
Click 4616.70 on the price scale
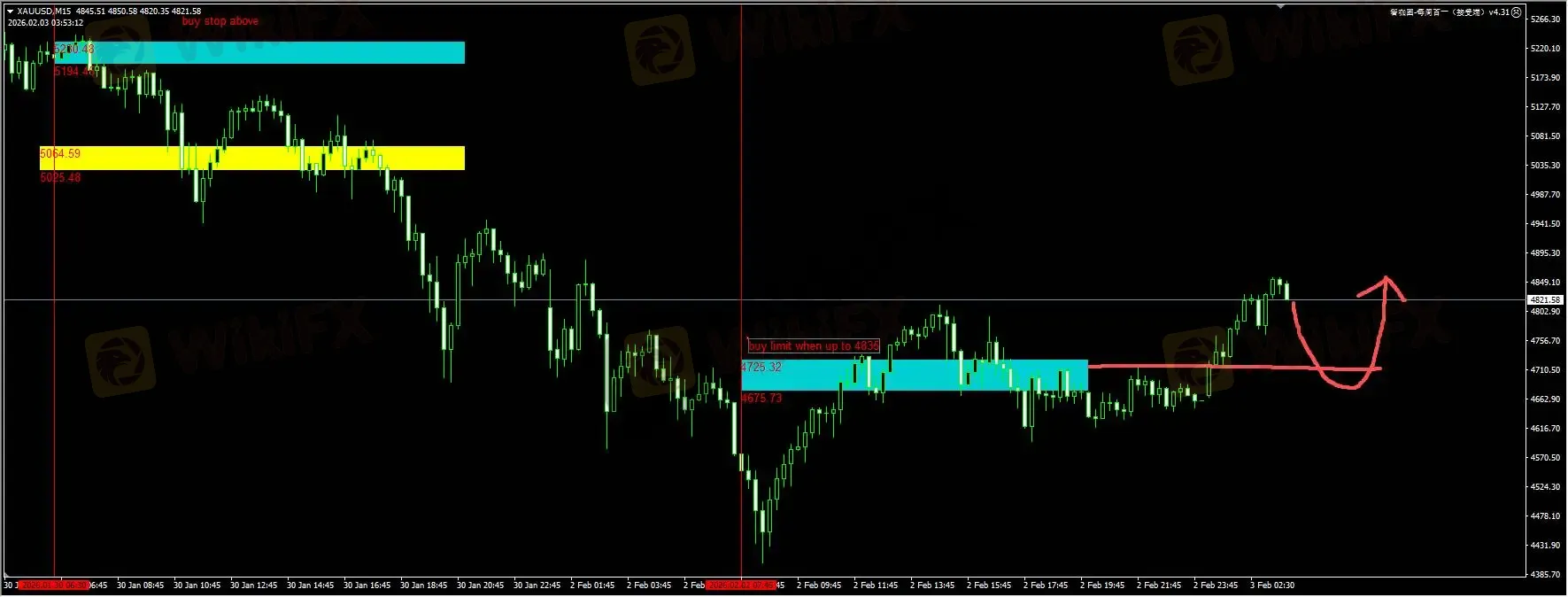pos(1545,429)
